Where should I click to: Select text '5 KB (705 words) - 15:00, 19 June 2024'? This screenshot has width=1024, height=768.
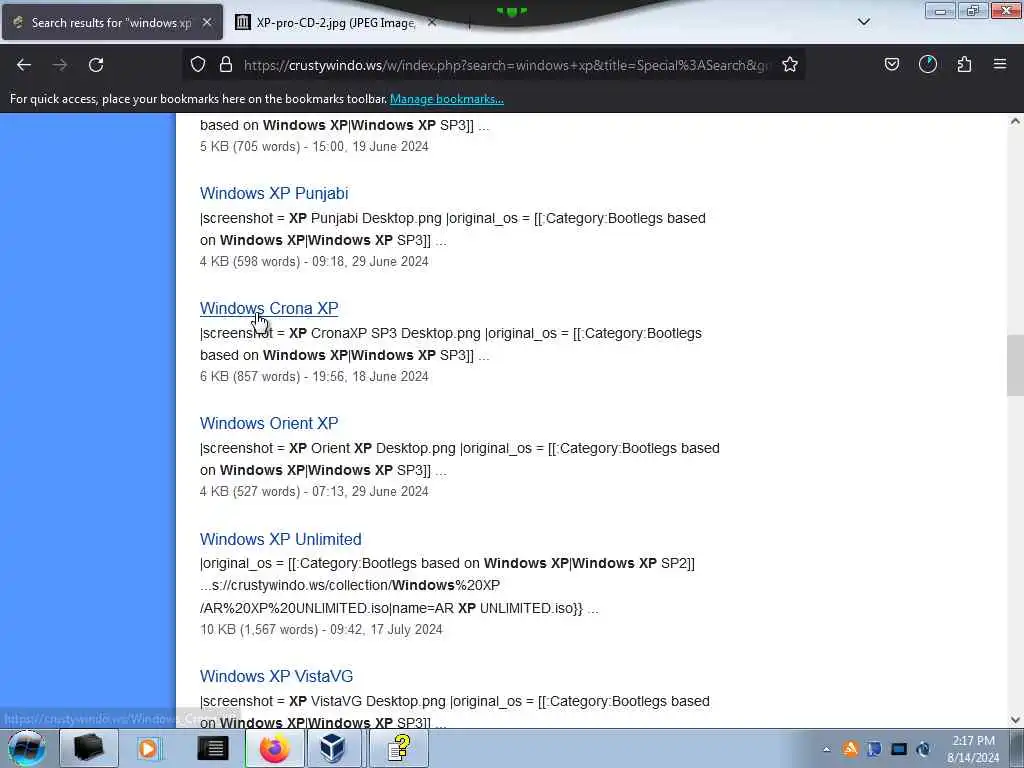(314, 146)
